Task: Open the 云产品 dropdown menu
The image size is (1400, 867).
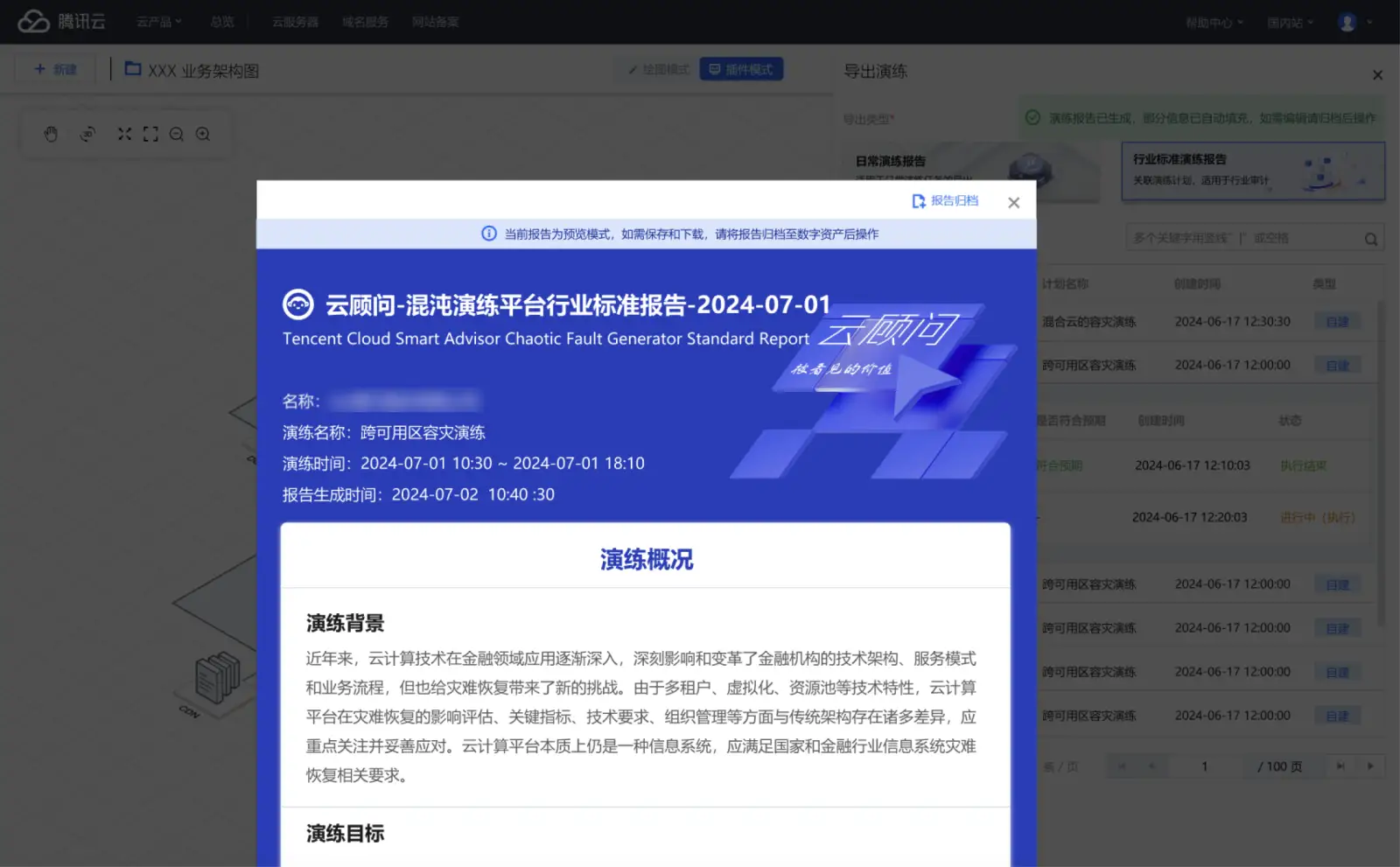Action: pyautogui.click(x=158, y=22)
